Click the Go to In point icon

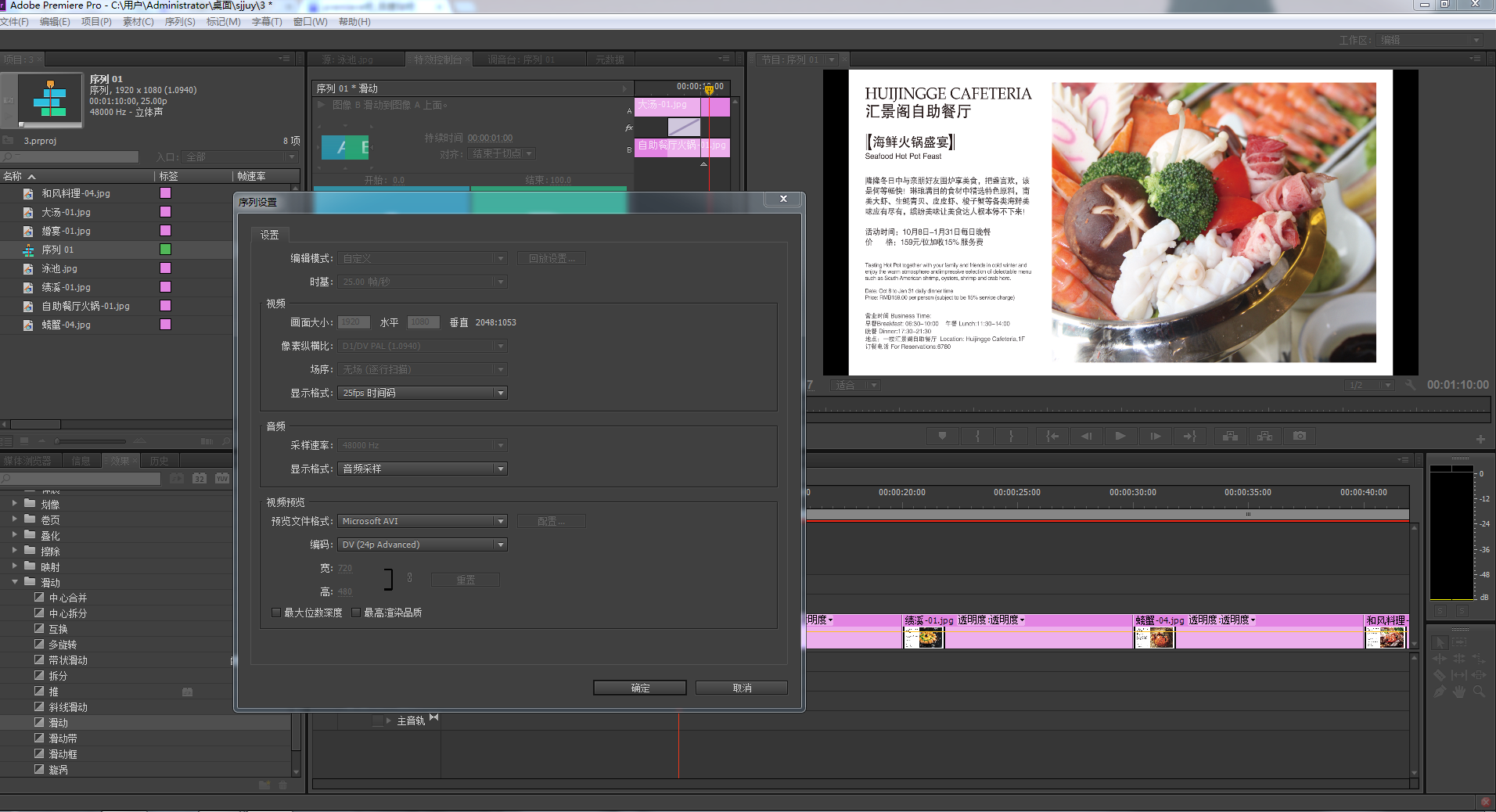[x=1052, y=436]
